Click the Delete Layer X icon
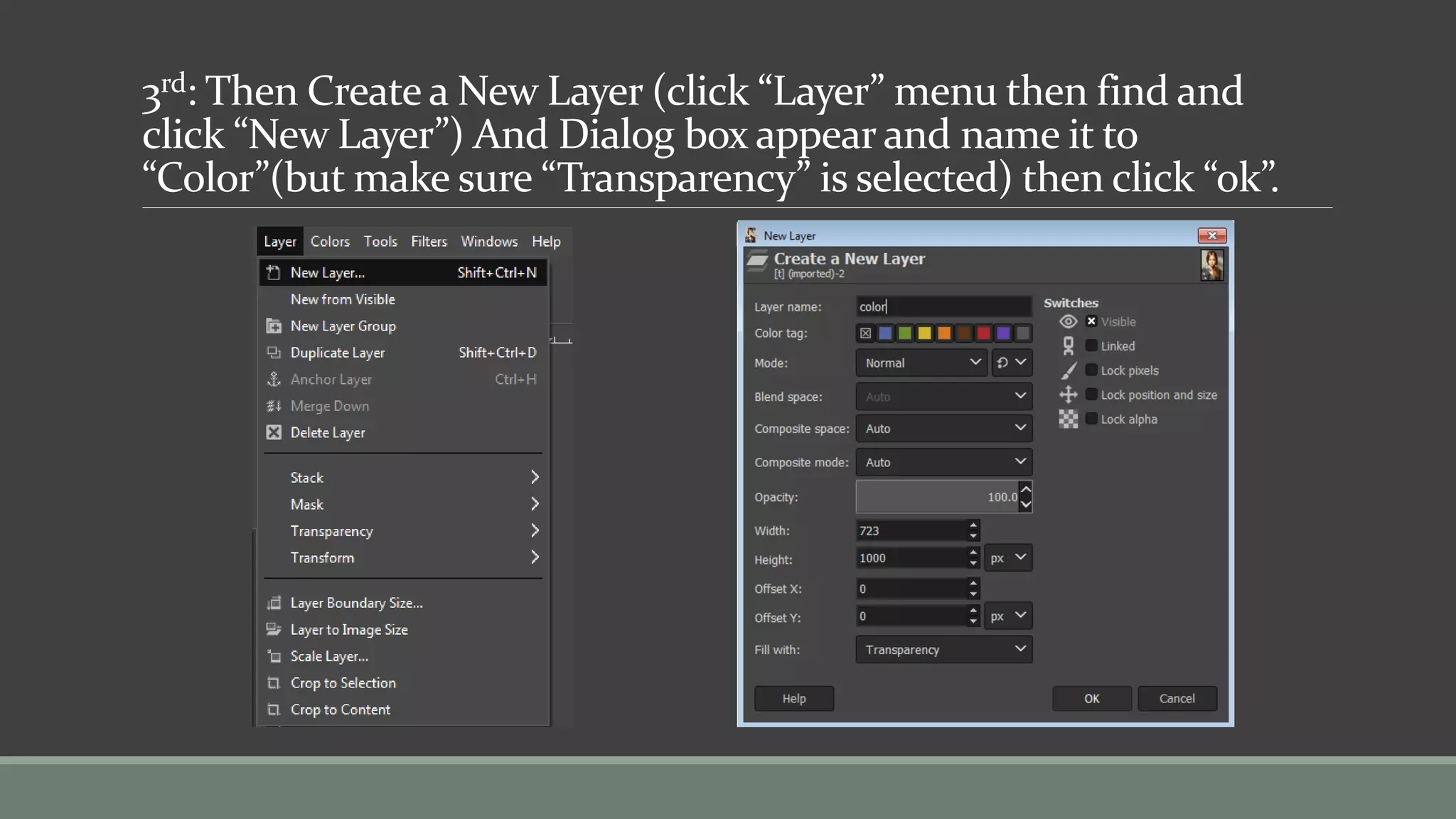The image size is (1456, 819). tap(273, 432)
